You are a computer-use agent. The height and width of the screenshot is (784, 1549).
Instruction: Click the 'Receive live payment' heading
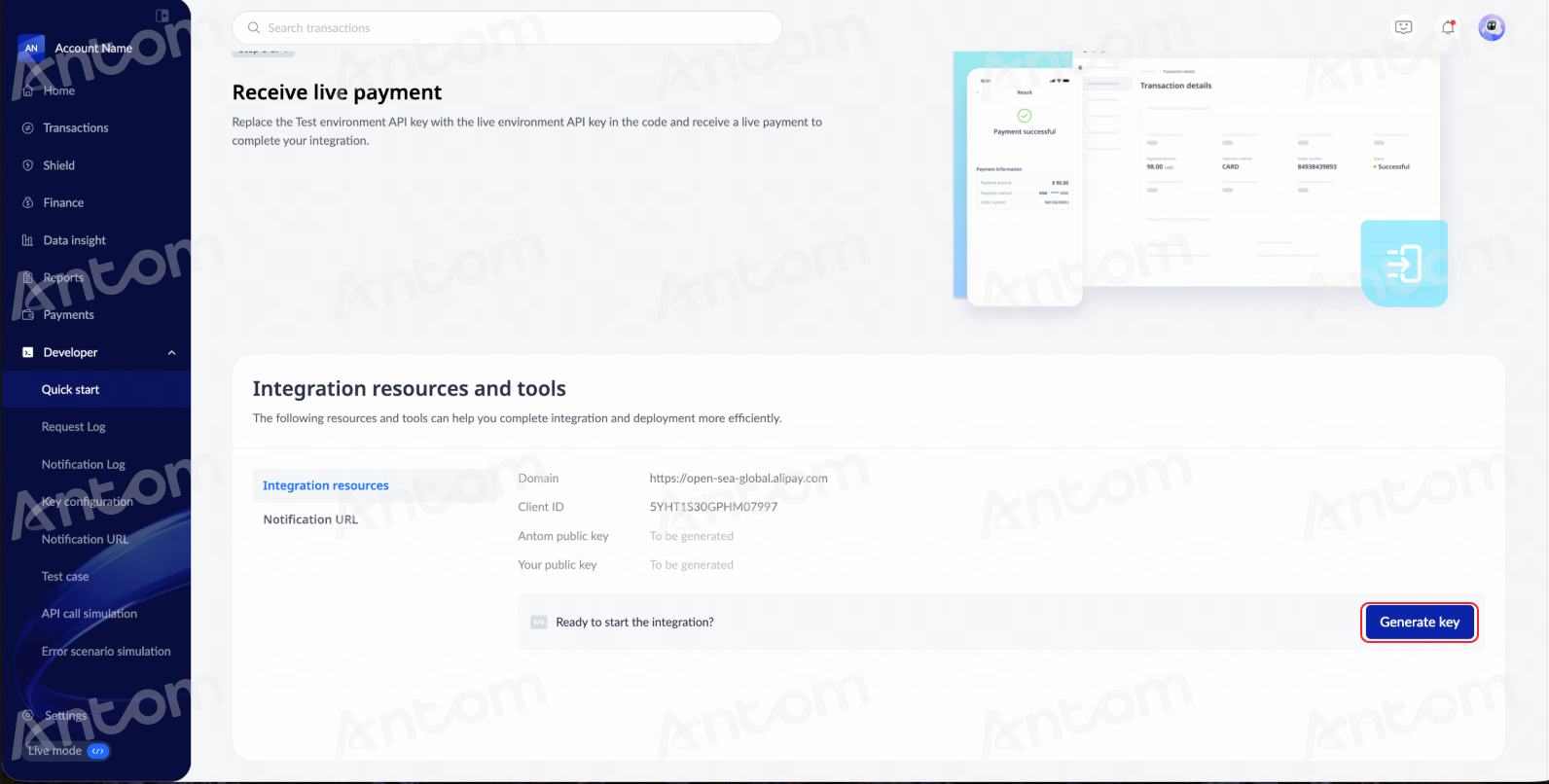(x=337, y=92)
